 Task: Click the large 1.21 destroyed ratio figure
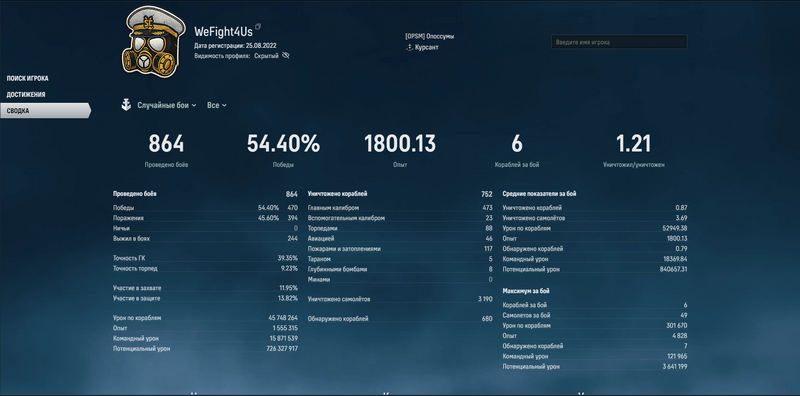634,144
